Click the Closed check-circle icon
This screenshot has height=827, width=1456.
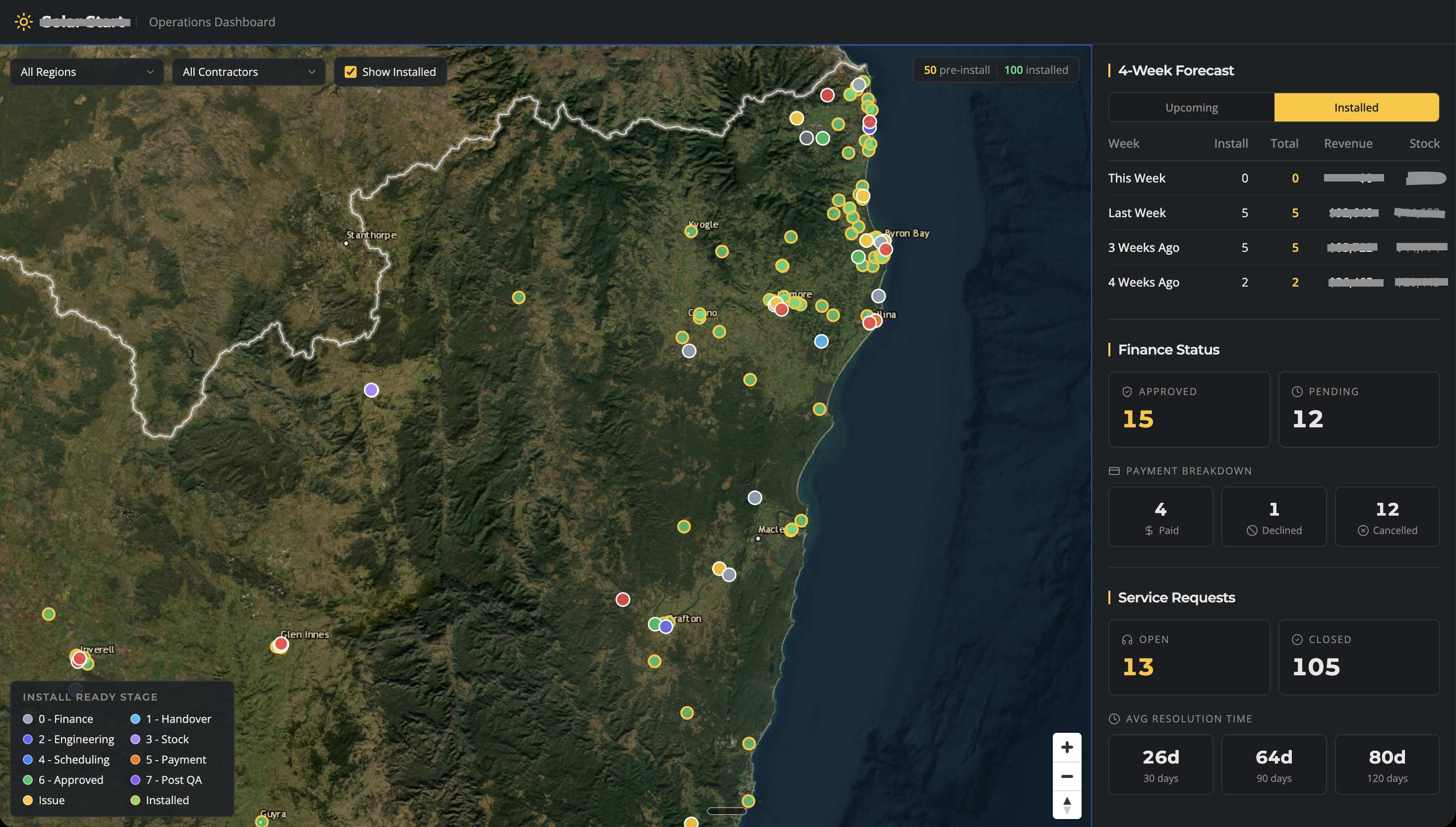pos(1297,640)
